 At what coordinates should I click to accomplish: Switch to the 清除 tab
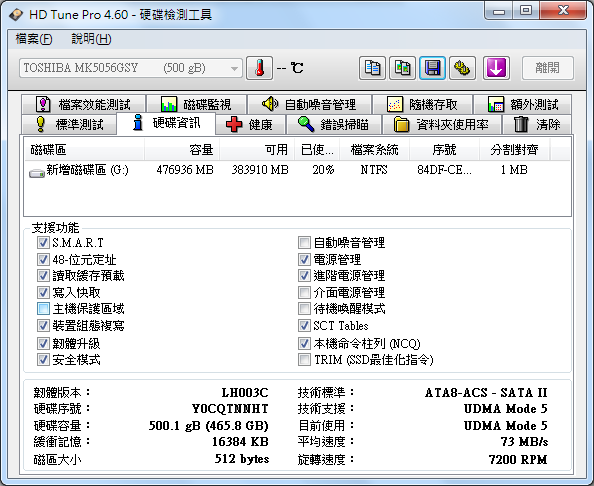pyautogui.click(x=537, y=125)
